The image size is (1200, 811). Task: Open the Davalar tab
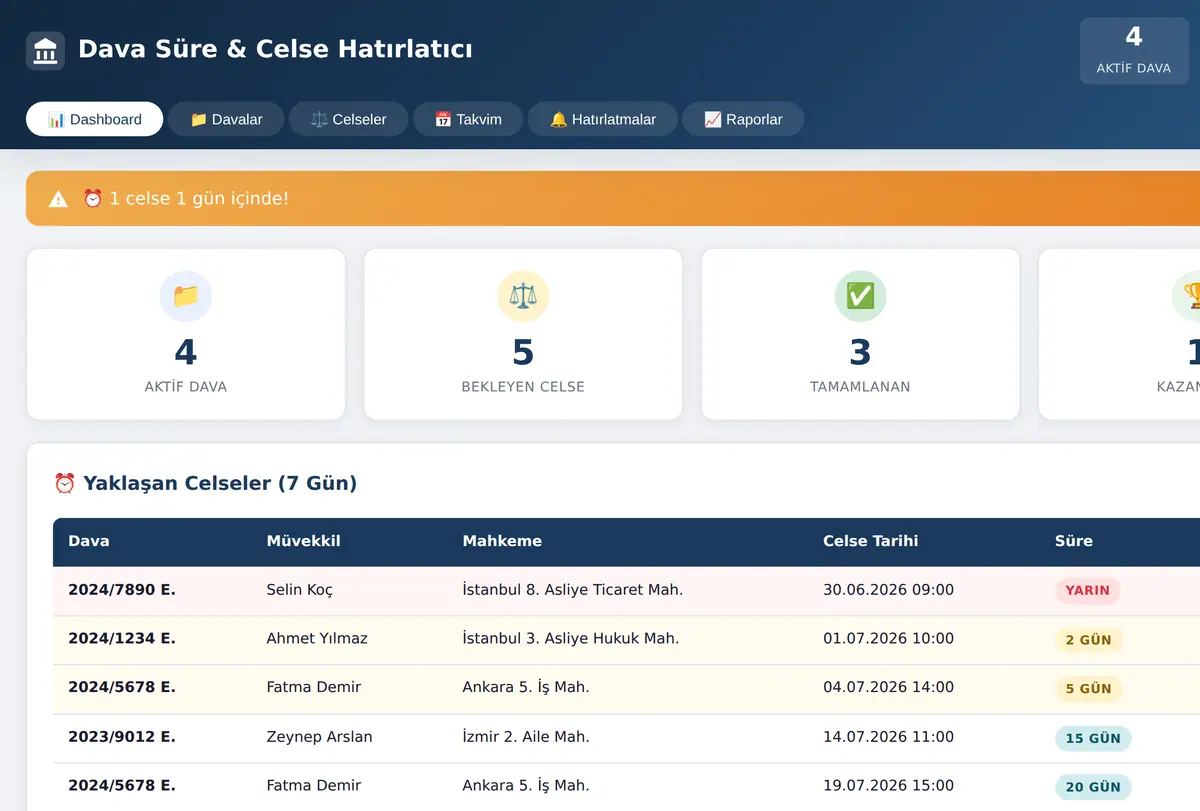pos(226,119)
